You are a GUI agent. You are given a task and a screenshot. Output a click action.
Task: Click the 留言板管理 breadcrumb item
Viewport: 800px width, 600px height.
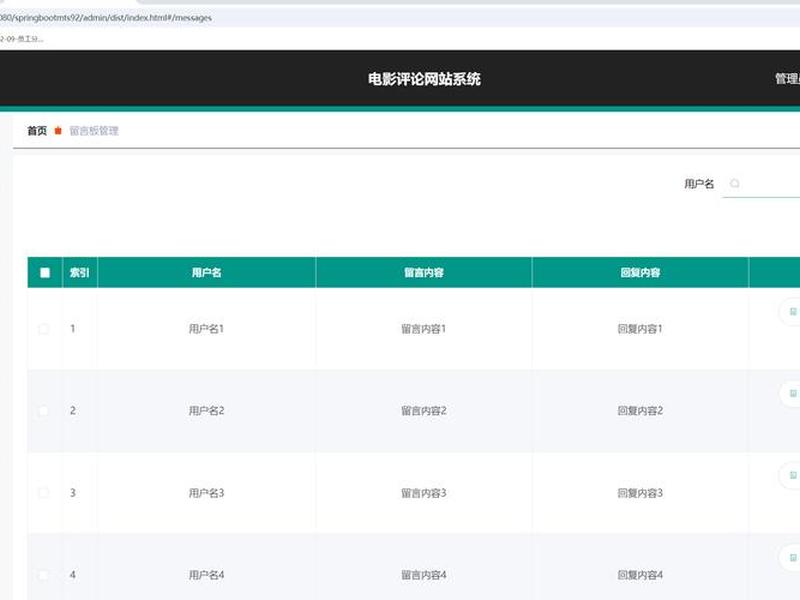(94, 131)
